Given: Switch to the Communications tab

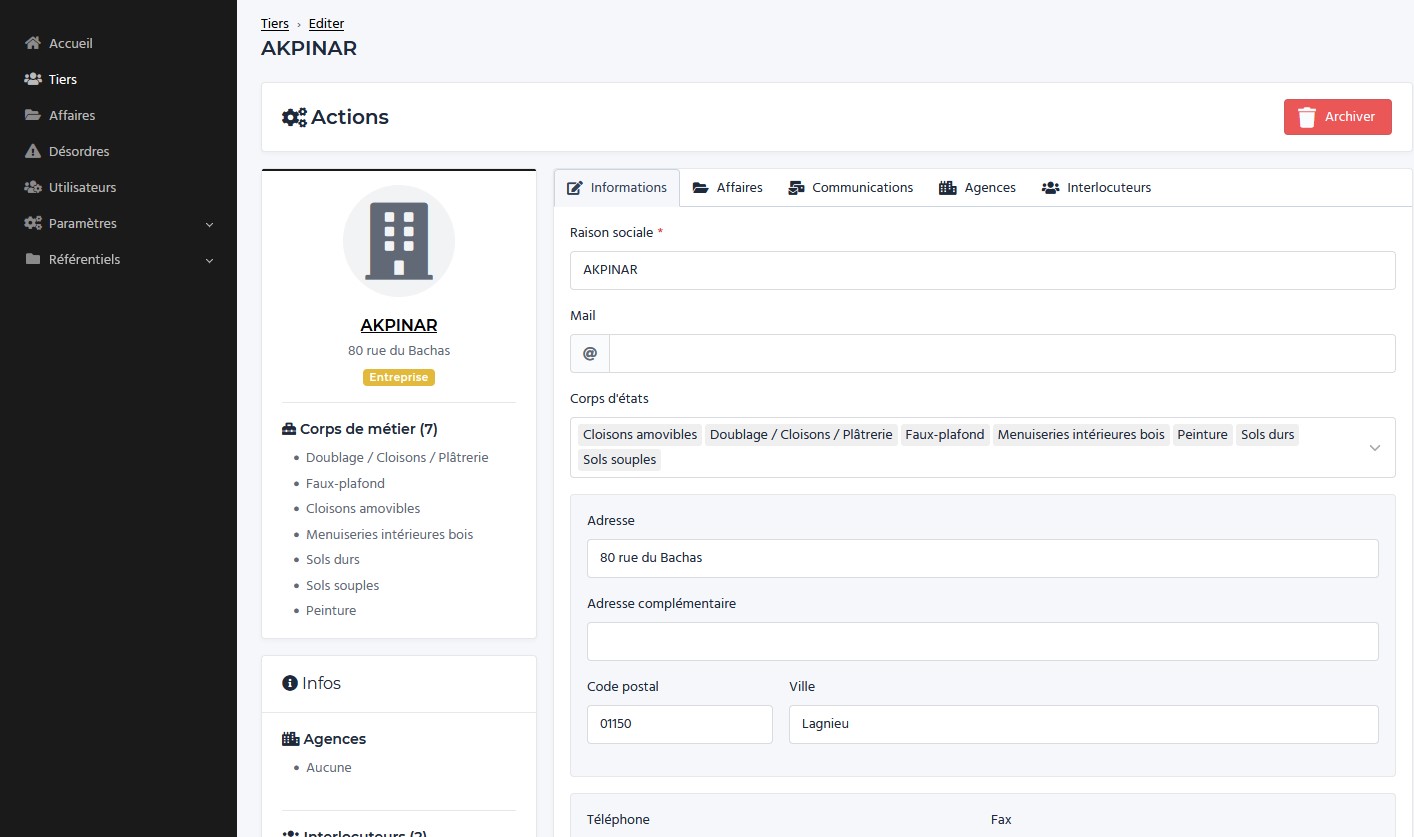Looking at the screenshot, I should (x=851, y=188).
